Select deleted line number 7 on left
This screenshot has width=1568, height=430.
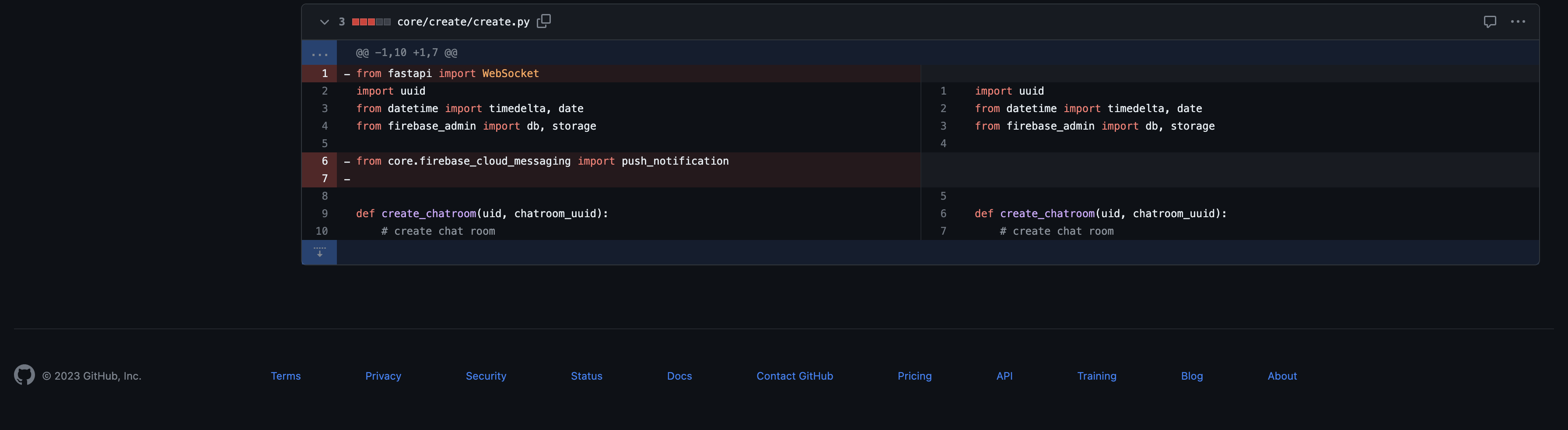click(x=319, y=179)
